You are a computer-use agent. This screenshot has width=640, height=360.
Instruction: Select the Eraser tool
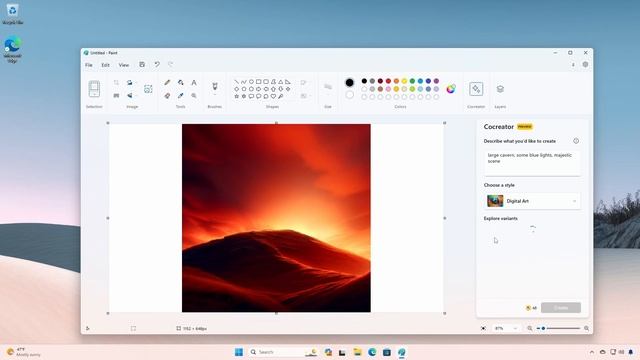click(167, 96)
